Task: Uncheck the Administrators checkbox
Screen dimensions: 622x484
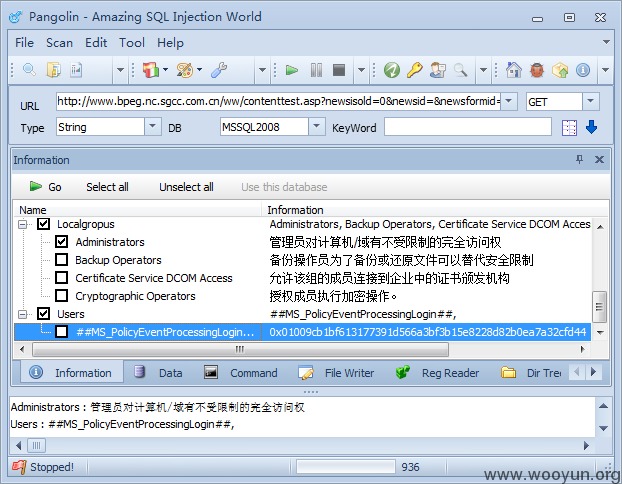Action: pos(61,242)
